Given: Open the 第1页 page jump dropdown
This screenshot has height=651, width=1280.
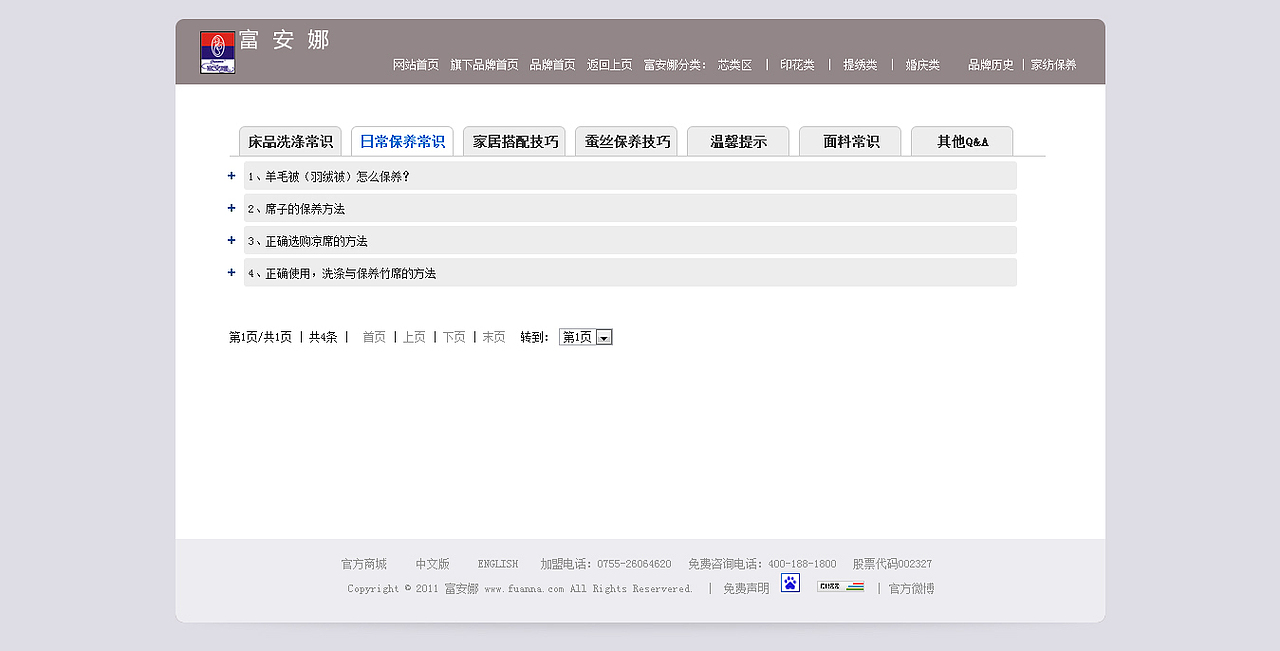Looking at the screenshot, I should pyautogui.click(x=586, y=337).
